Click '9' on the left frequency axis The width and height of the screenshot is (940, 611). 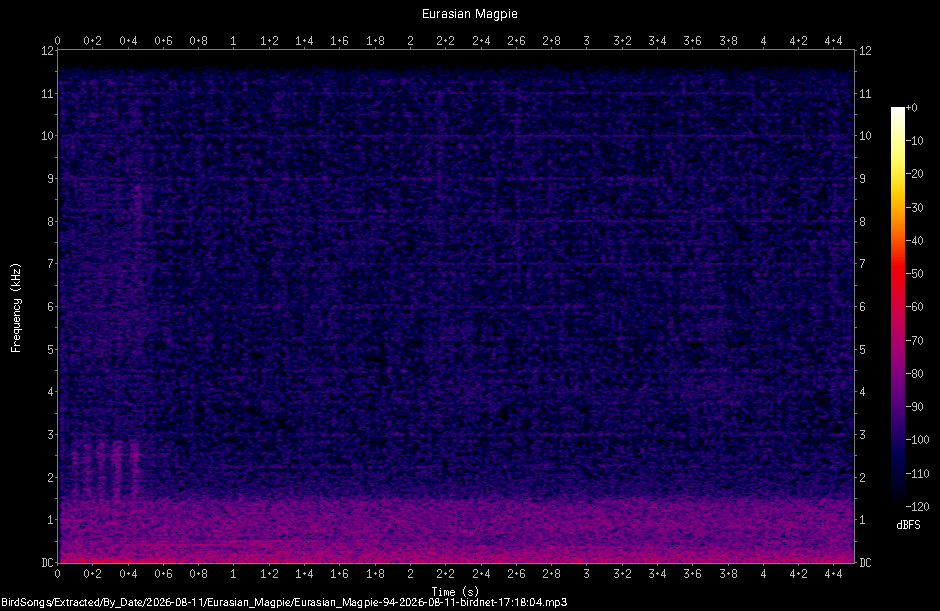click(50, 179)
